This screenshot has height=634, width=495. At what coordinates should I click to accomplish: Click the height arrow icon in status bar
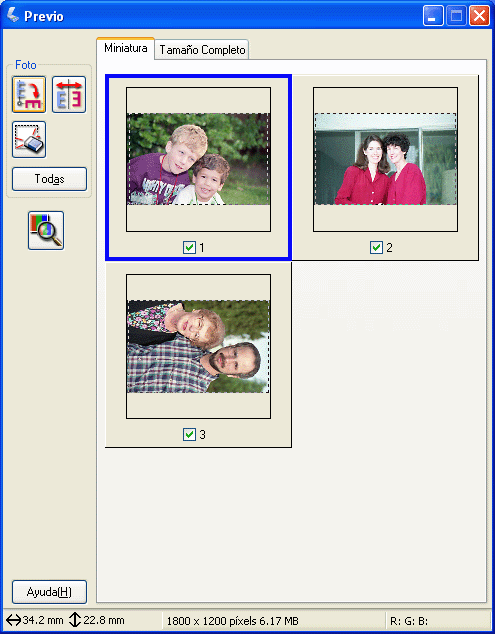coord(75,620)
